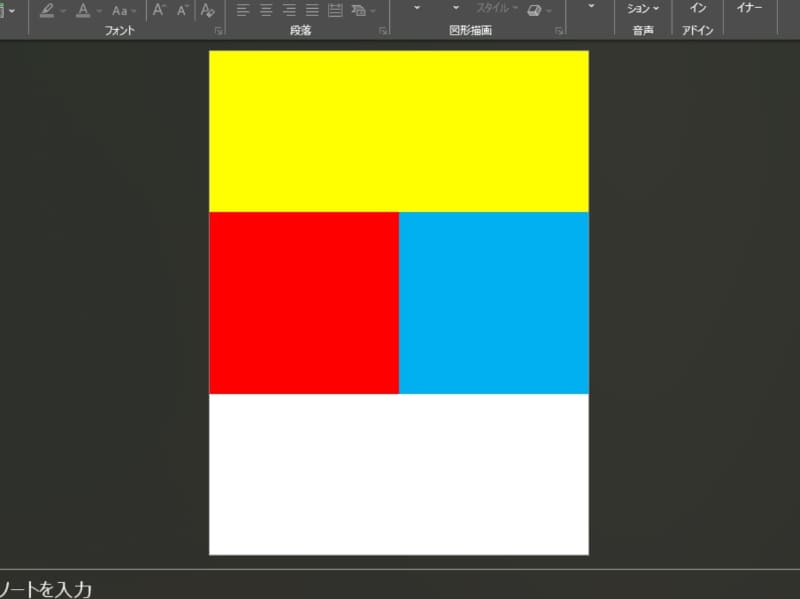Screen dimensions: 800x599
Task: Align text right
Action: click(289, 10)
